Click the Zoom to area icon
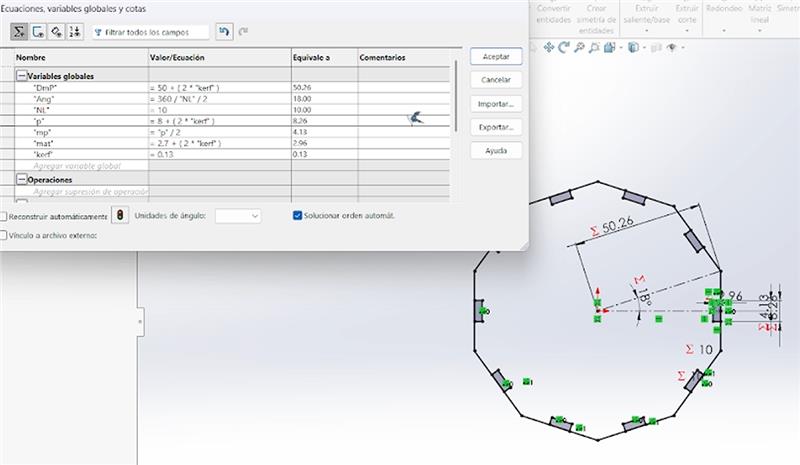This screenshot has height=465, width=800. click(594, 47)
